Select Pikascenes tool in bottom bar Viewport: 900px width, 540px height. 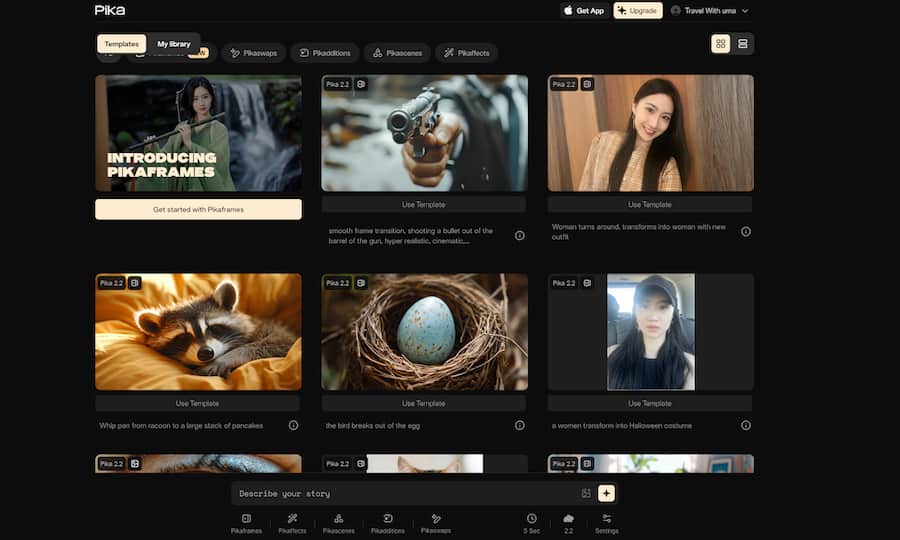[x=339, y=523]
